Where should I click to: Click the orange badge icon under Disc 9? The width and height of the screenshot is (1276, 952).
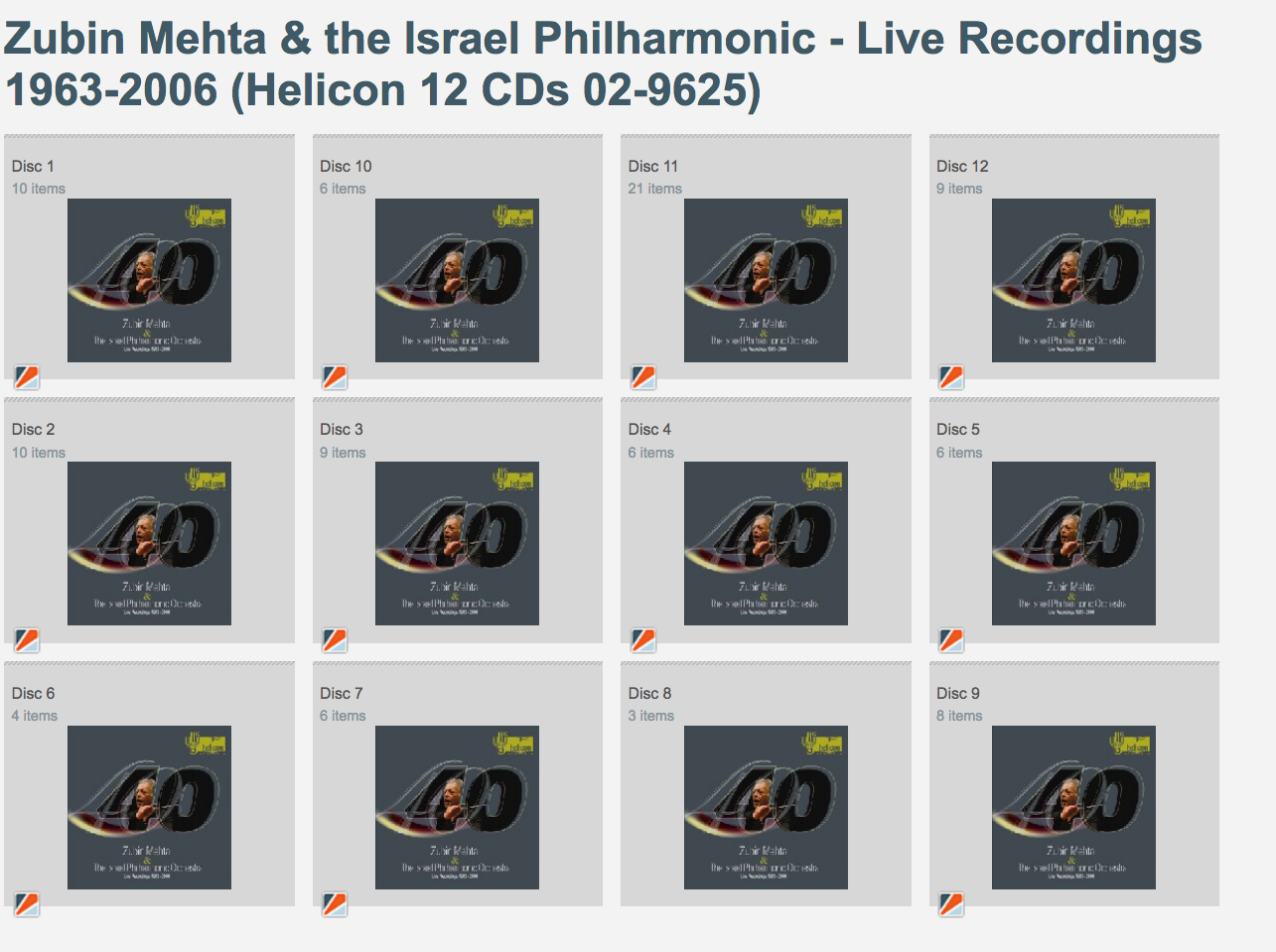pyautogui.click(x=951, y=904)
